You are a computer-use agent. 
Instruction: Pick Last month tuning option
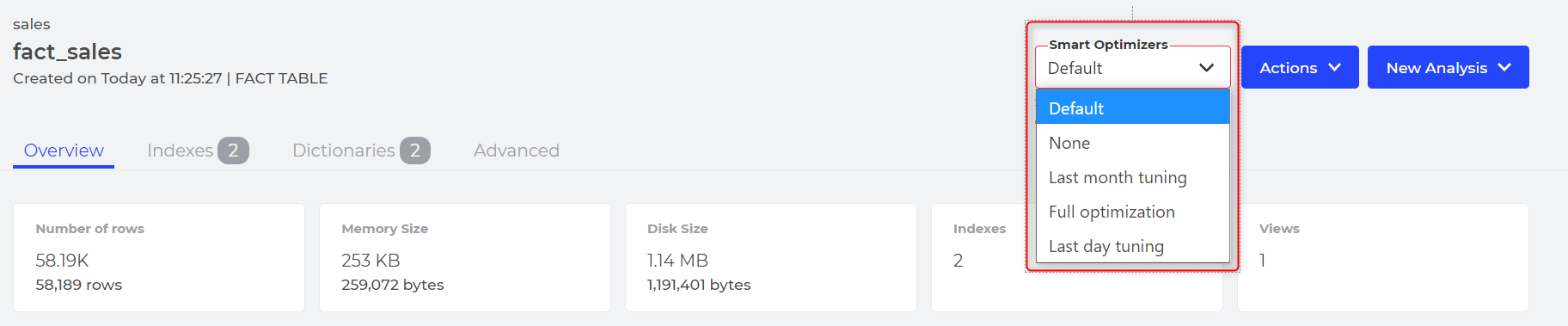point(1133,177)
